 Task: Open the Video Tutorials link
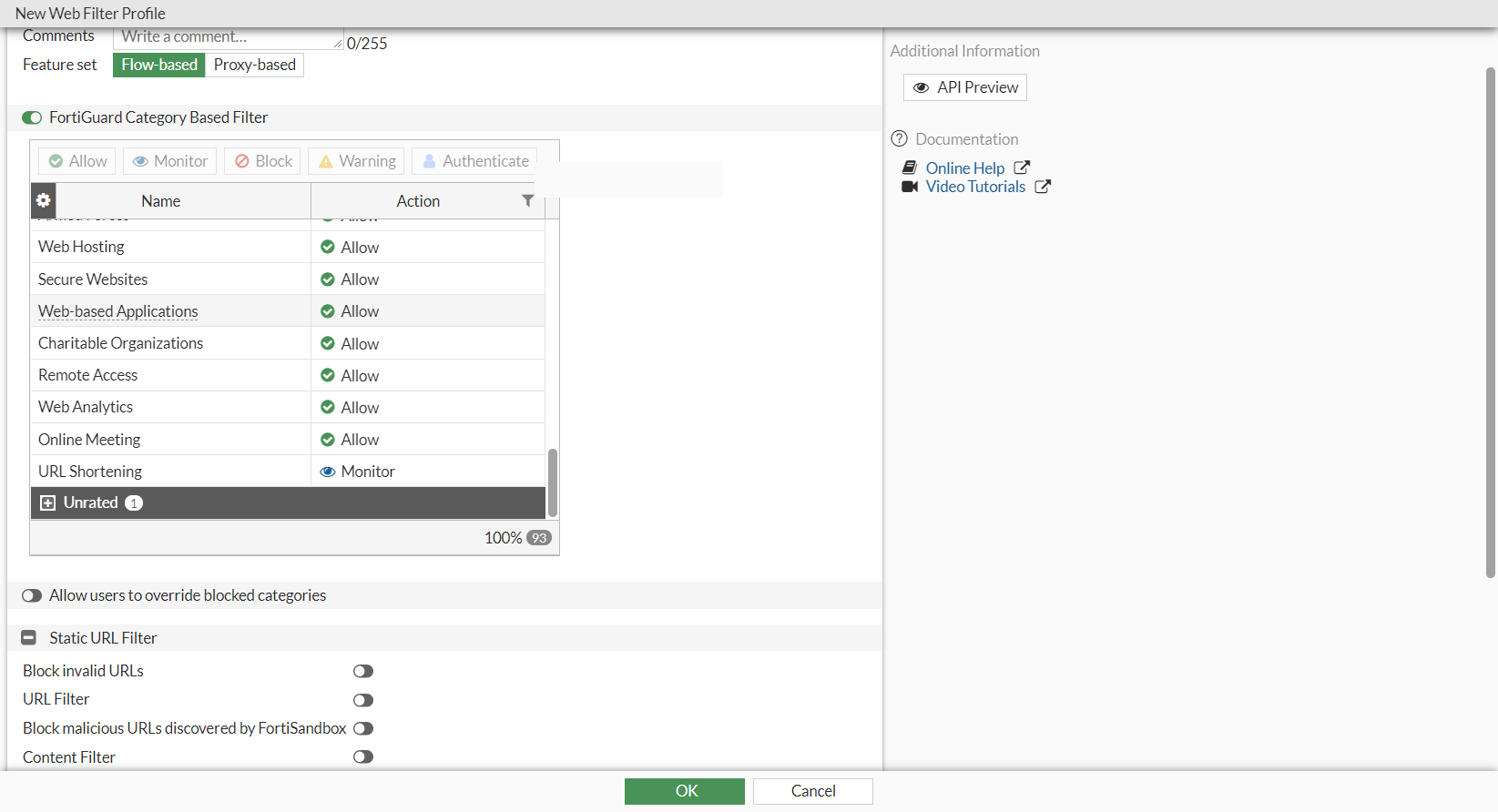point(975,187)
